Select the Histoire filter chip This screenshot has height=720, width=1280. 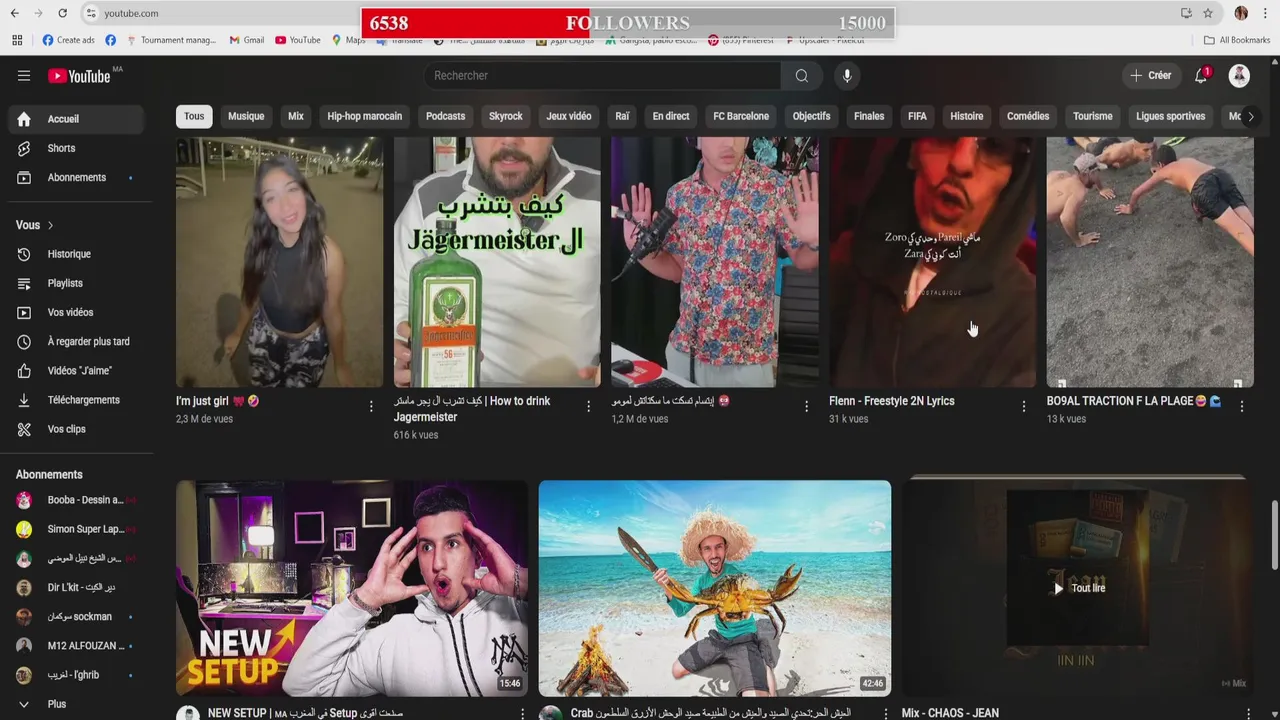pos(967,116)
